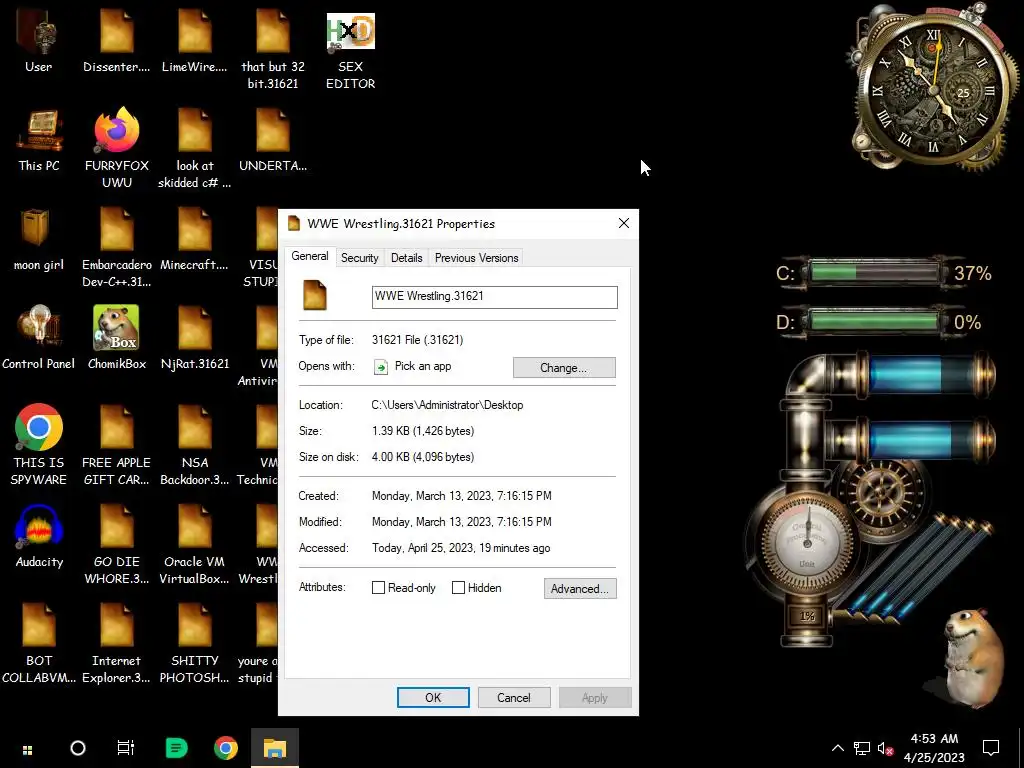The image size is (1024, 768).
Task: Click the taskbar clock showing 4:53 AM
Action: point(934,748)
